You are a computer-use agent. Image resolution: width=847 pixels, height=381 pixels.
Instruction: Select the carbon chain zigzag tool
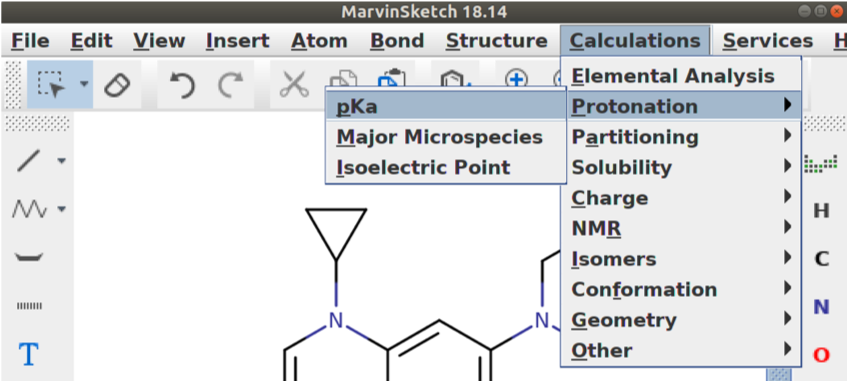(x=28, y=209)
